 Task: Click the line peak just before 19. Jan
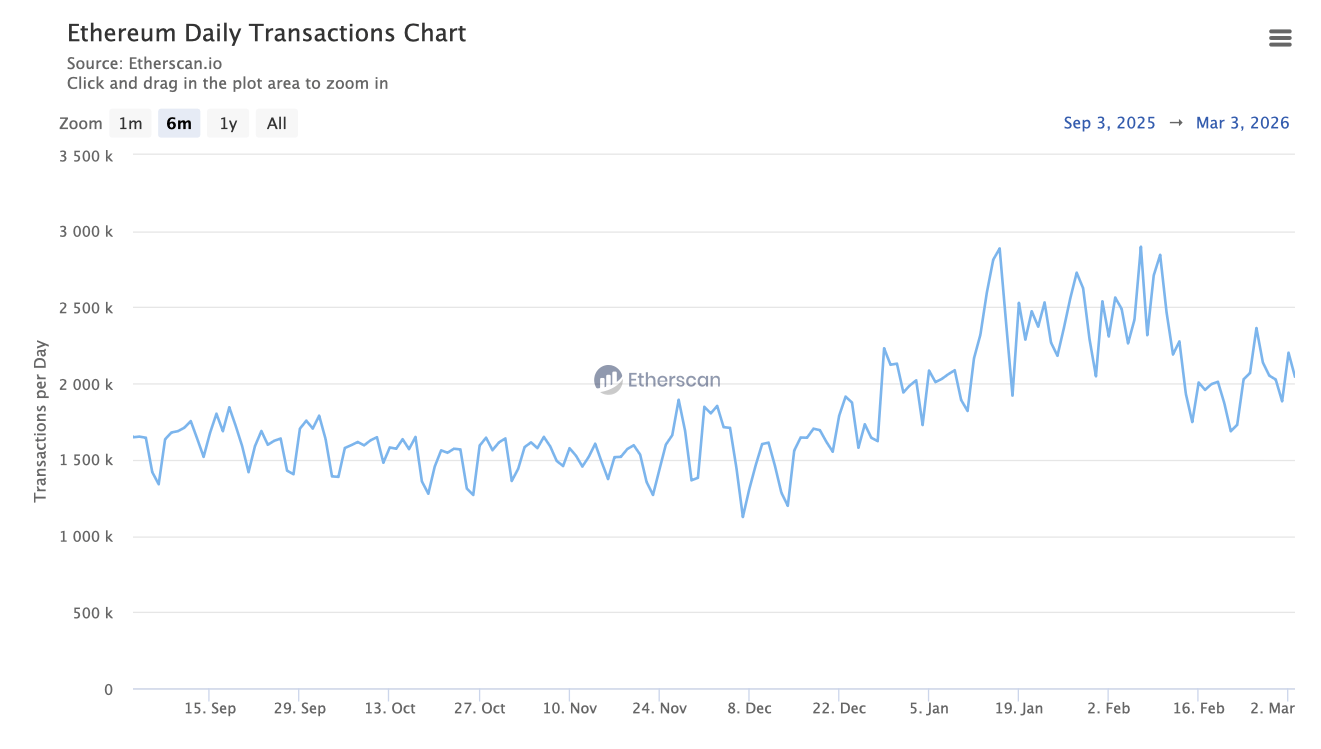[x=999, y=249]
